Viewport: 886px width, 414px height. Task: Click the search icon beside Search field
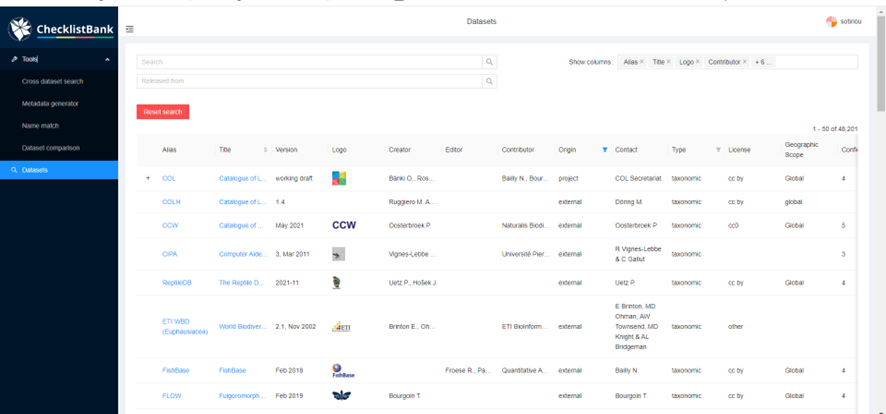tap(489, 62)
